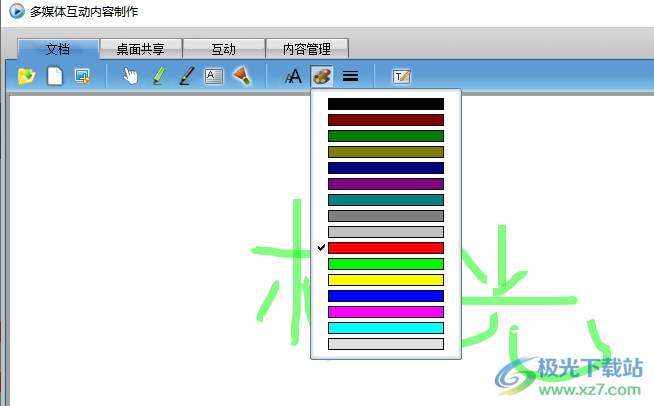The image size is (654, 406).
Task: Choose the black color swatch
Action: point(386,104)
